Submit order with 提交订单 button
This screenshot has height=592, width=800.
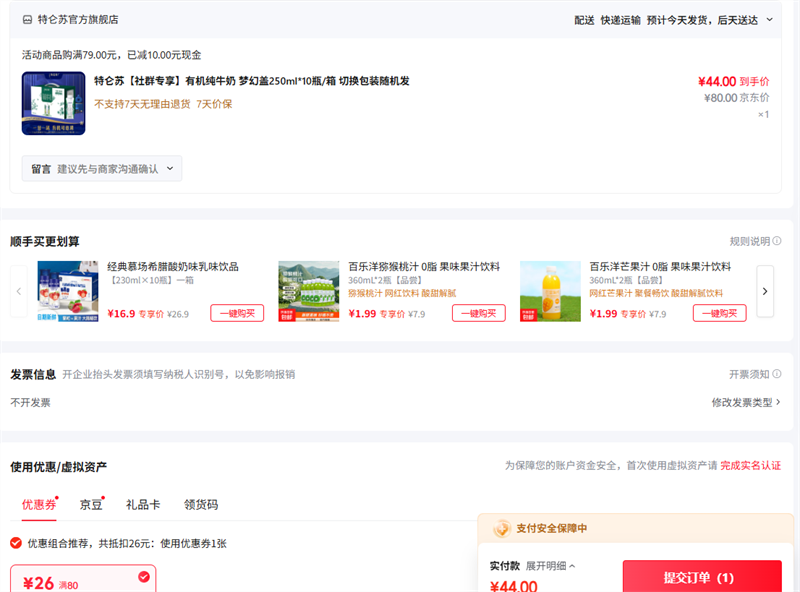point(701,577)
